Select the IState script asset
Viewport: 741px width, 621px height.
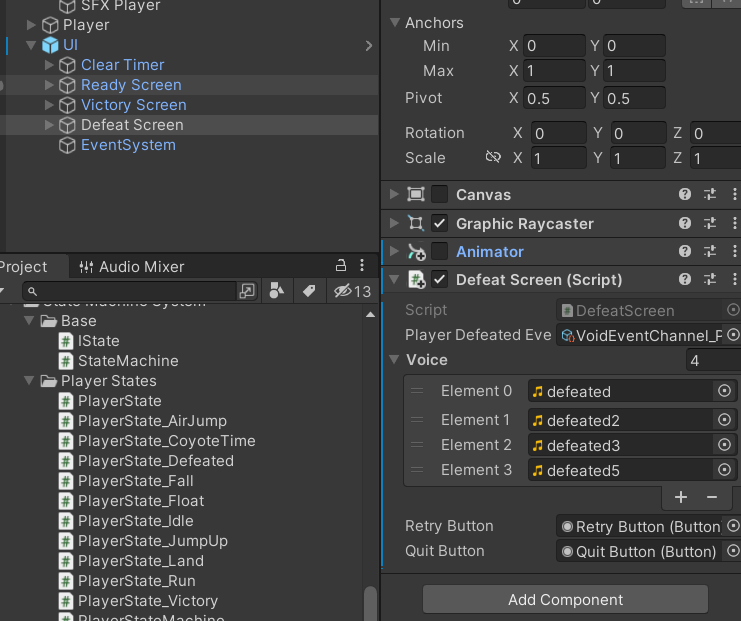coord(98,340)
